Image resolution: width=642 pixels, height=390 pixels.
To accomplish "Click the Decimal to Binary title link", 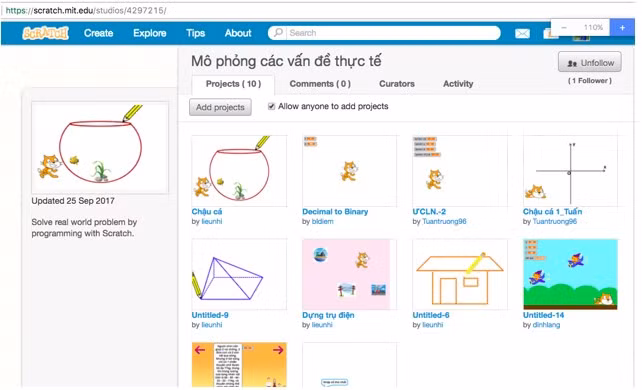I will point(335,212).
